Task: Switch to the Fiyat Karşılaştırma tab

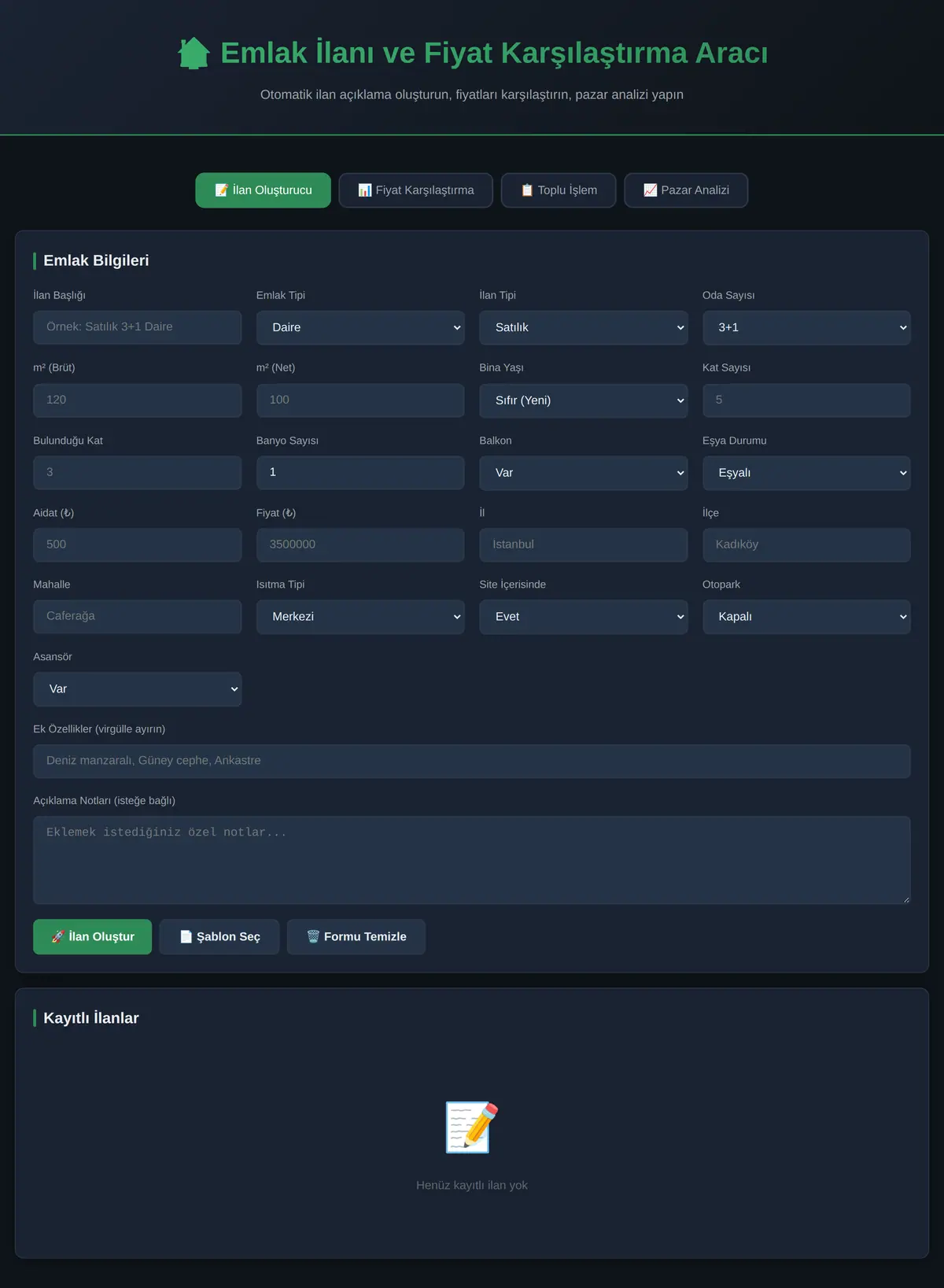Action: 415,190
